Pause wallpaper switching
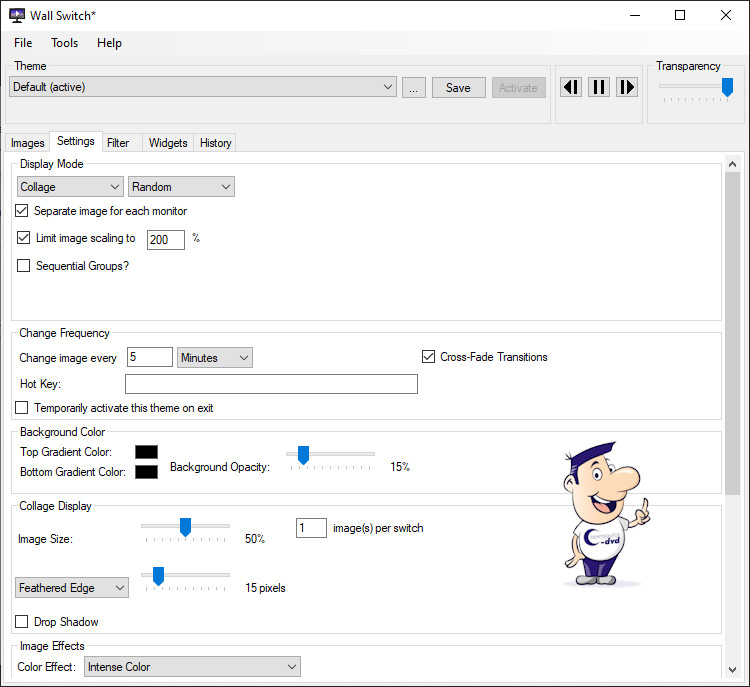This screenshot has width=750, height=687. pos(599,87)
